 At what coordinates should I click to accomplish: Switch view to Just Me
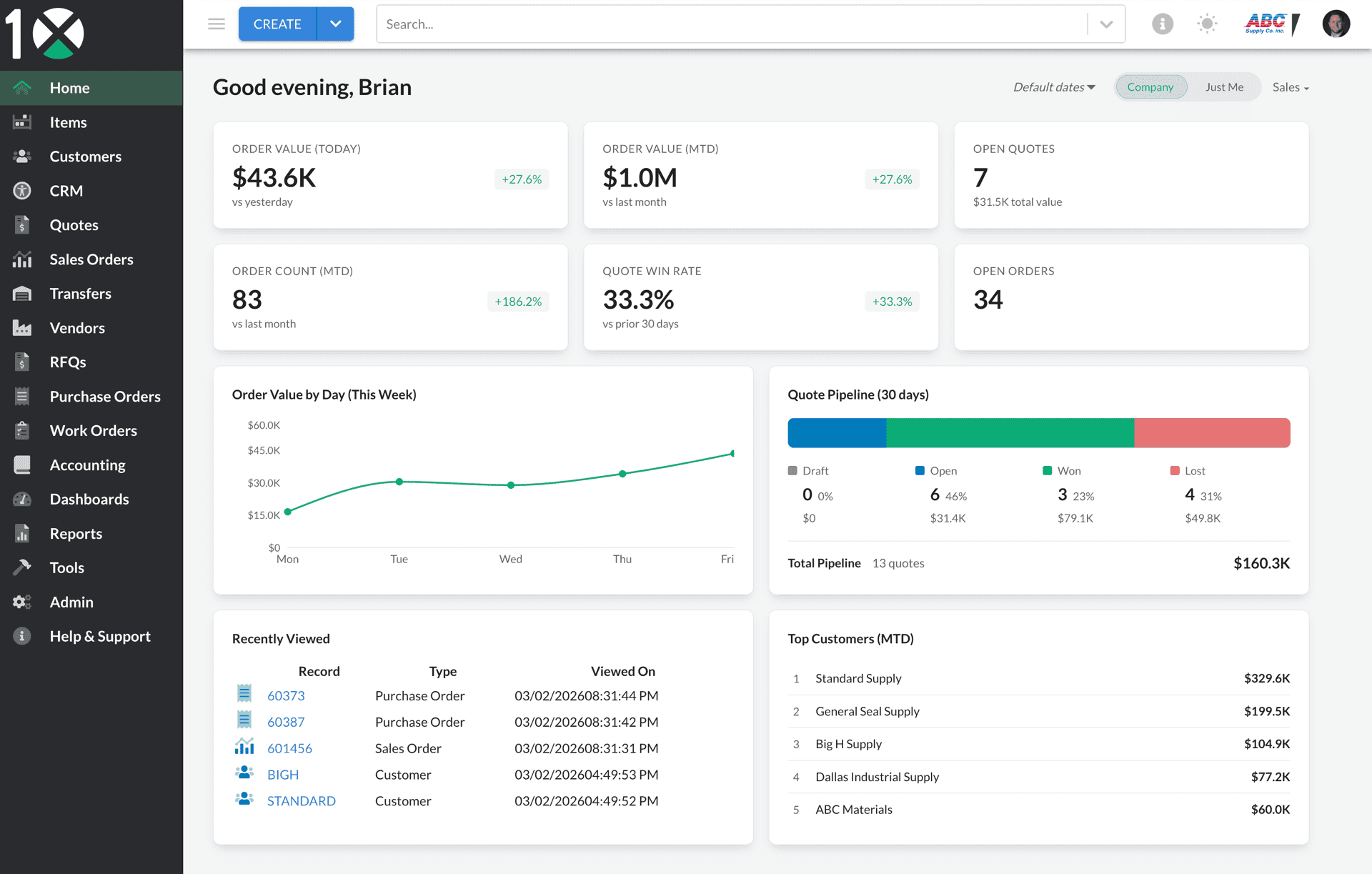1224,87
